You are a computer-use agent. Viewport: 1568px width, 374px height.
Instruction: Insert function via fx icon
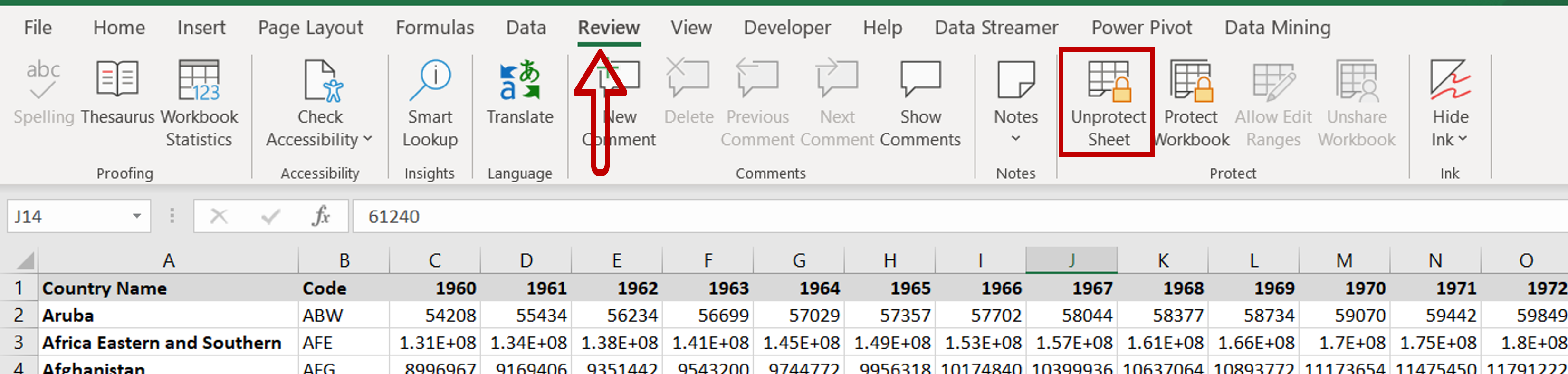(321, 216)
